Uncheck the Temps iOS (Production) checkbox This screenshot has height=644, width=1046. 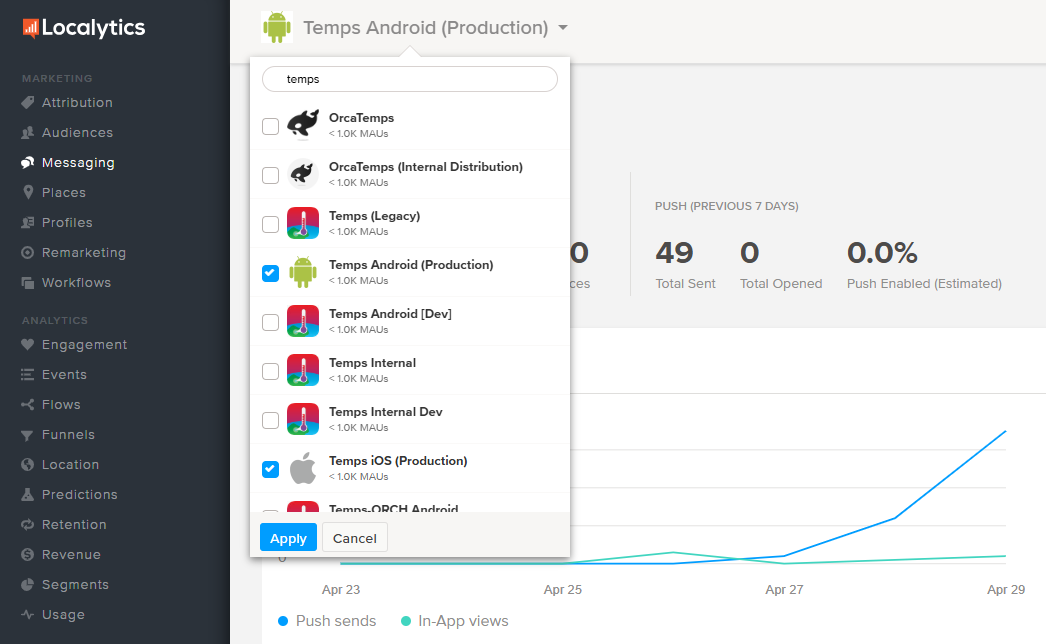coord(270,469)
